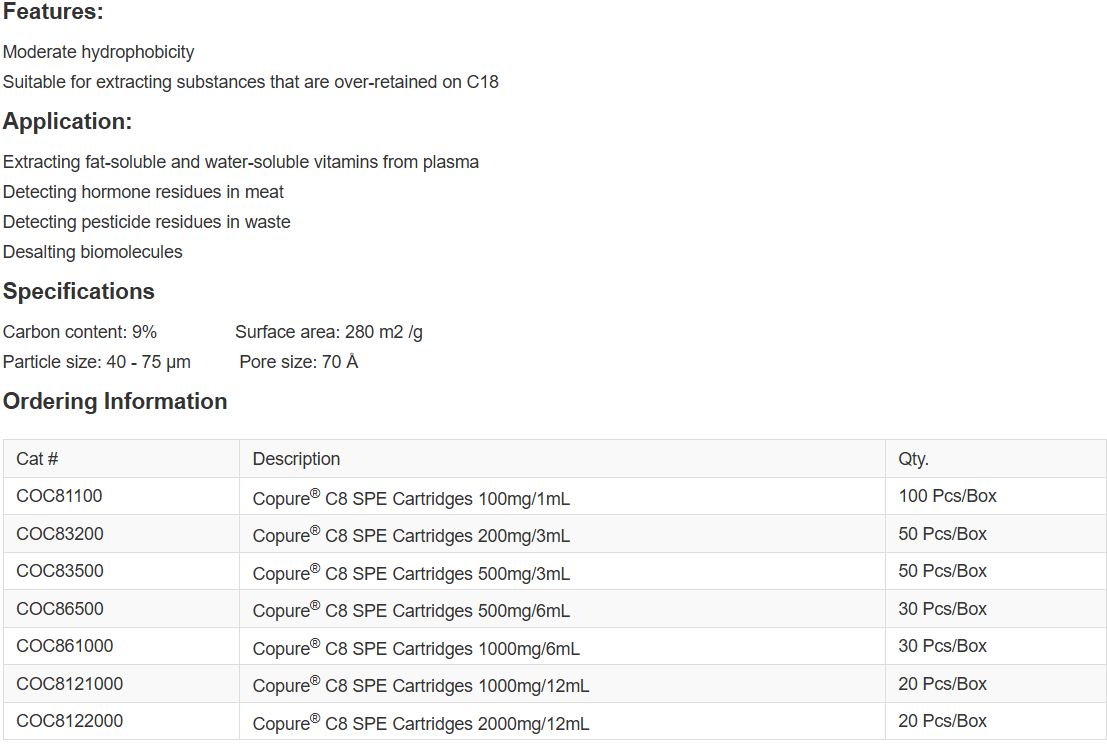Click the Cat # column header

pos(37,459)
